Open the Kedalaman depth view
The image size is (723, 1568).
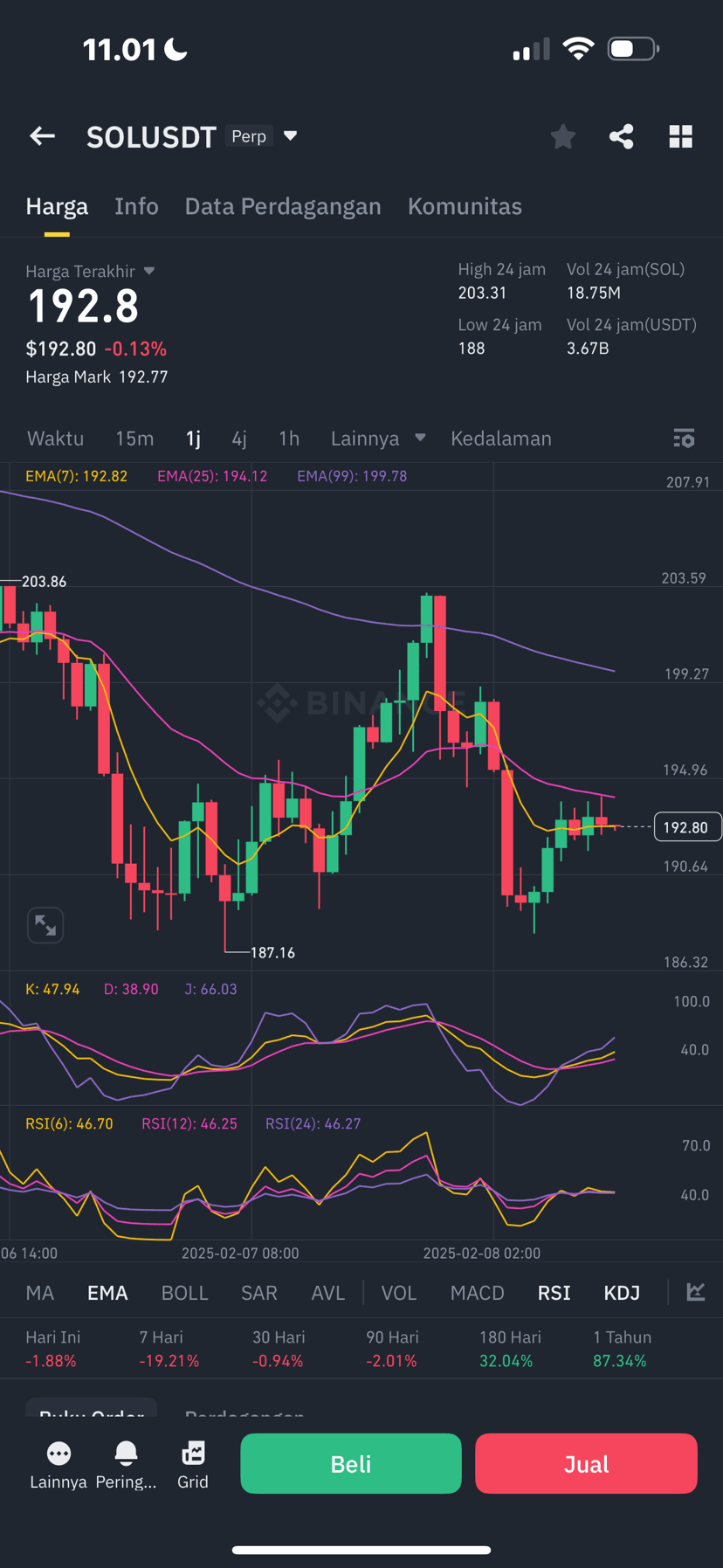click(x=501, y=439)
